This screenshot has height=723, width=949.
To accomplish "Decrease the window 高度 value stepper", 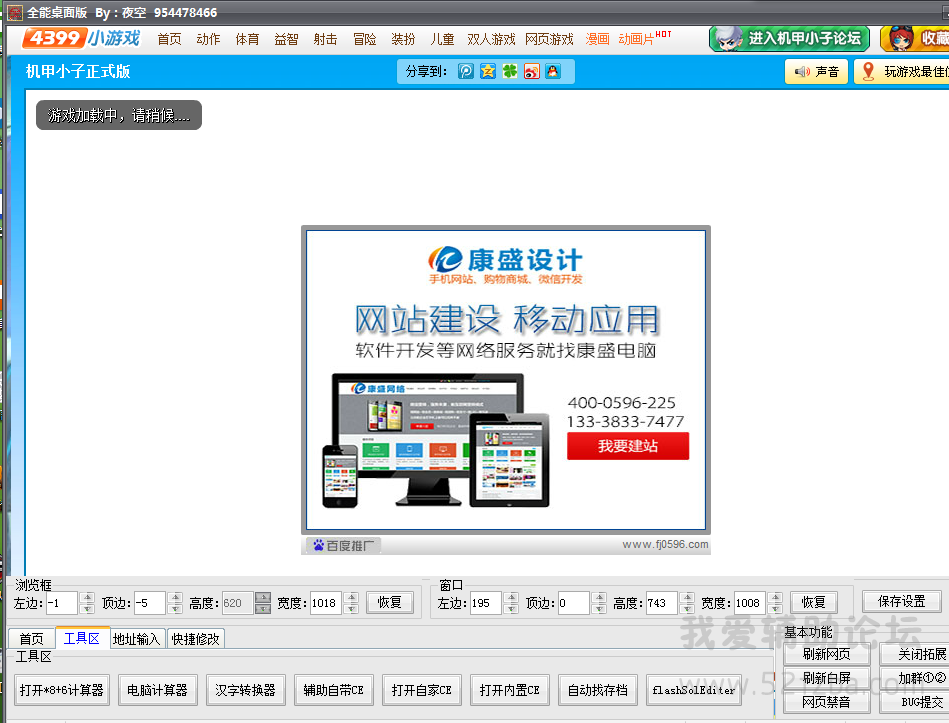I will pyautogui.click(x=687, y=608).
